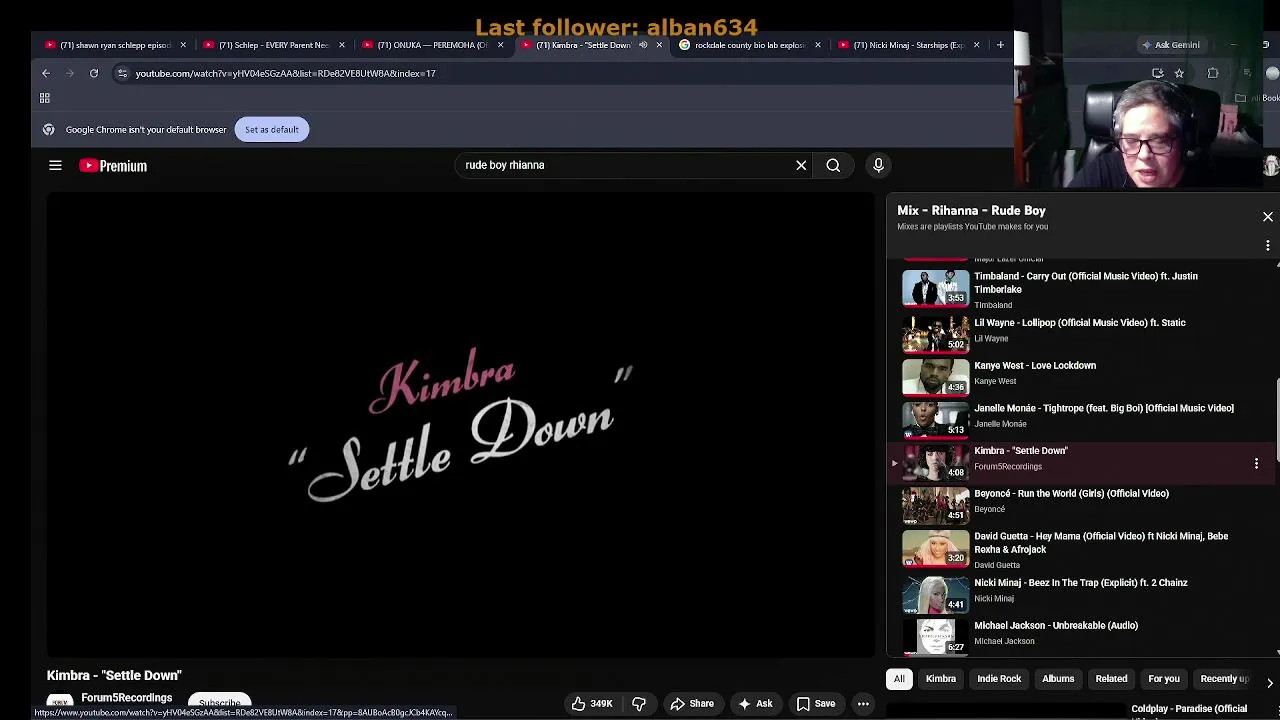Open a new browser tab with plus
This screenshot has height=720, width=1280.
[1000, 45]
